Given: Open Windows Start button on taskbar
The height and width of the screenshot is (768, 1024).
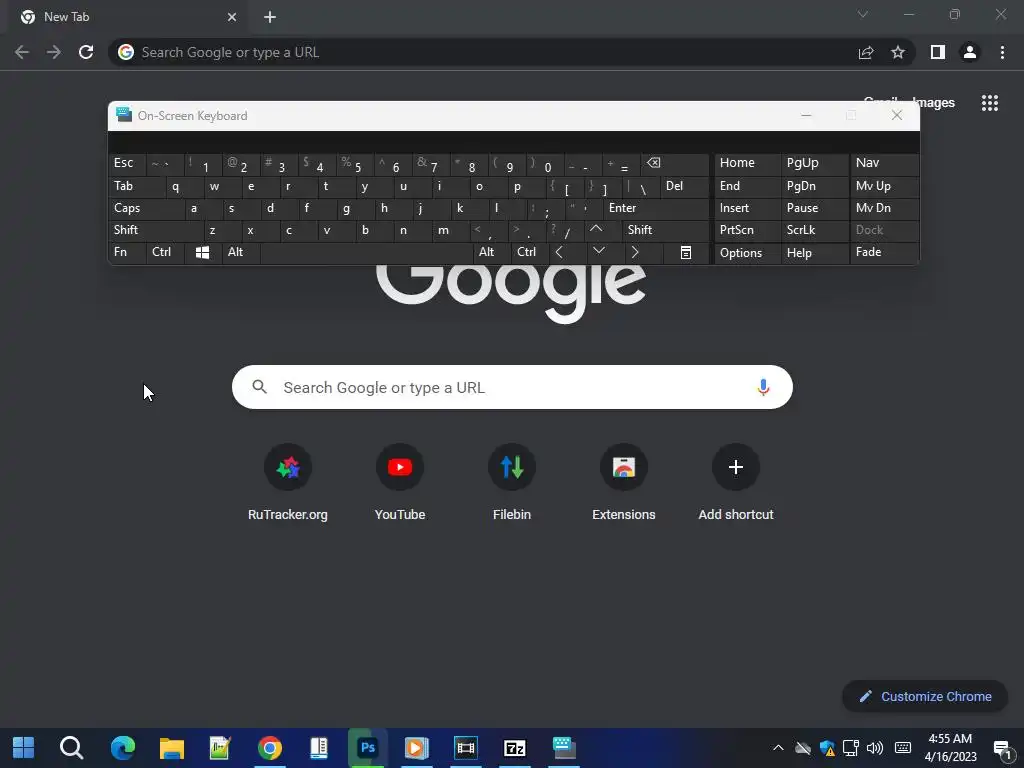Looking at the screenshot, I should click(24, 748).
